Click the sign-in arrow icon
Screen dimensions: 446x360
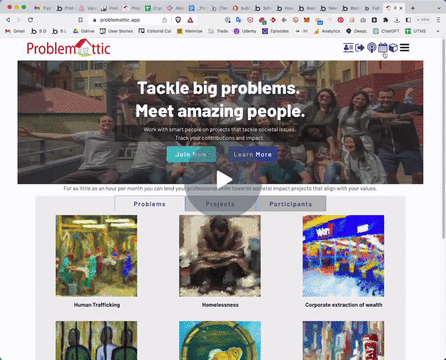click(x=360, y=48)
